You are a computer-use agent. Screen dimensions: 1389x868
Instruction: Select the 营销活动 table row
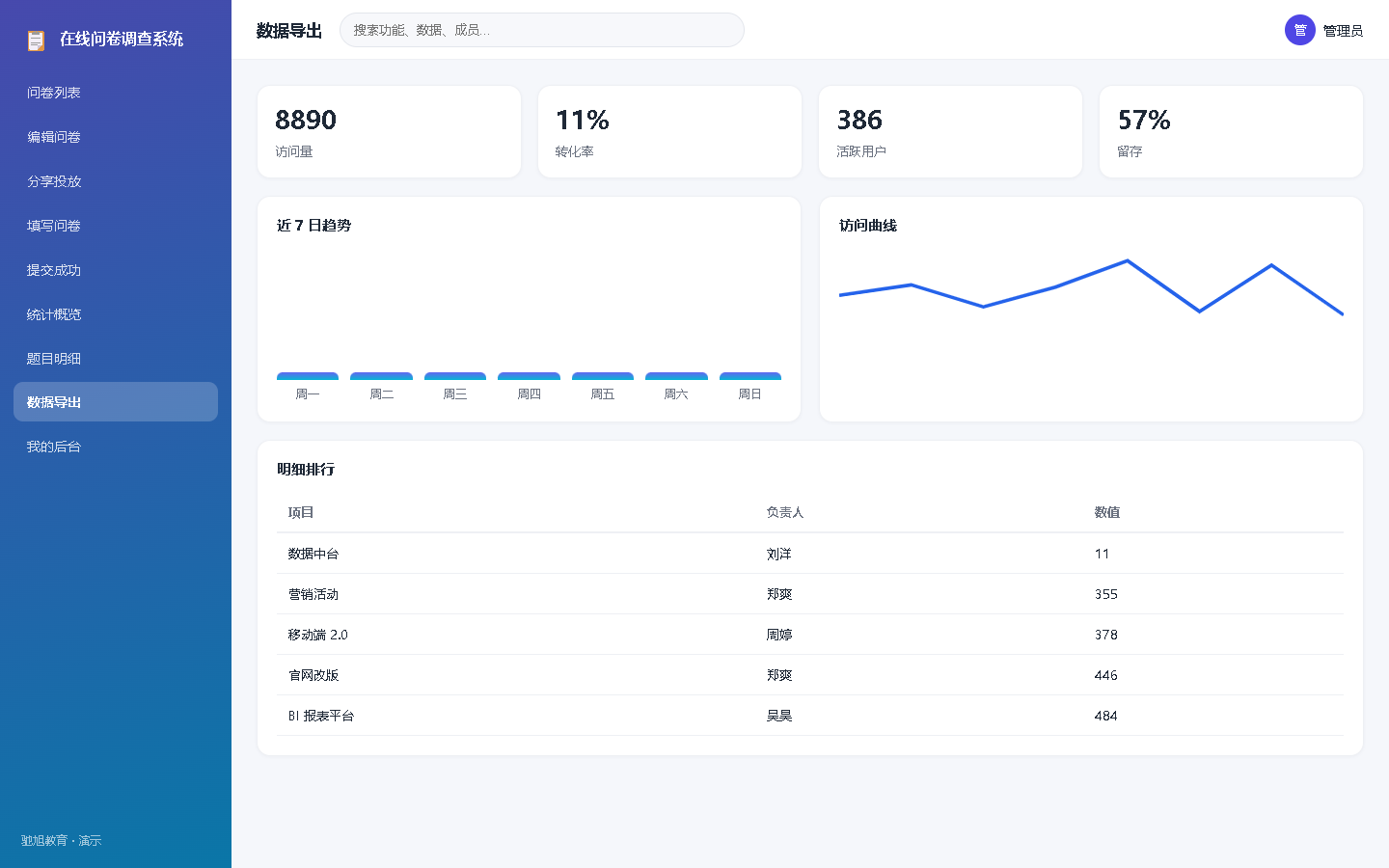810,594
